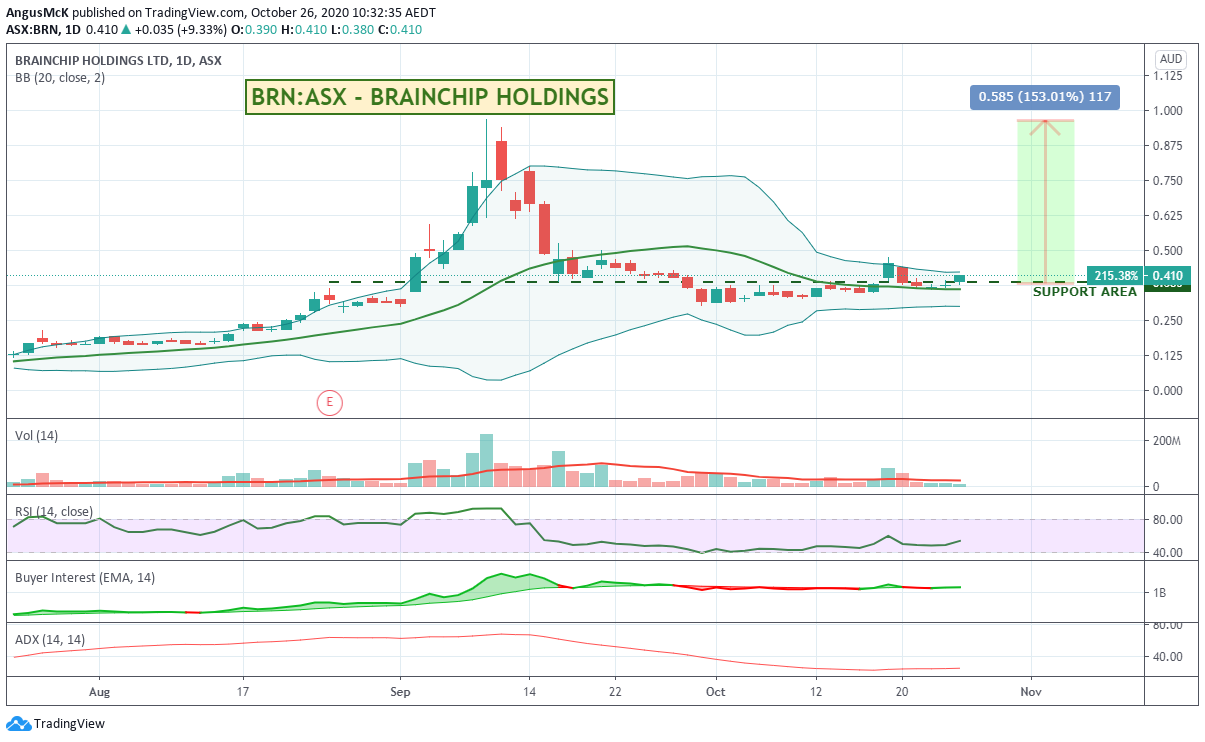1205x742 pixels.
Task: Click the 40.00 level on ADX axis
Action: pos(1168,658)
